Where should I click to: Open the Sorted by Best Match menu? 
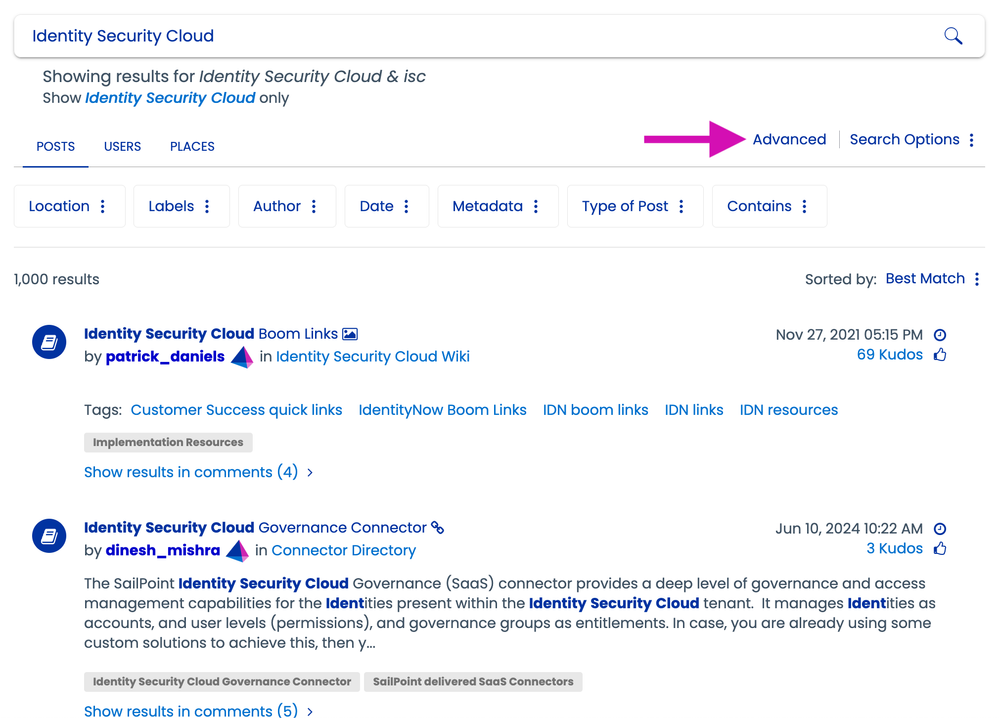tap(932, 279)
